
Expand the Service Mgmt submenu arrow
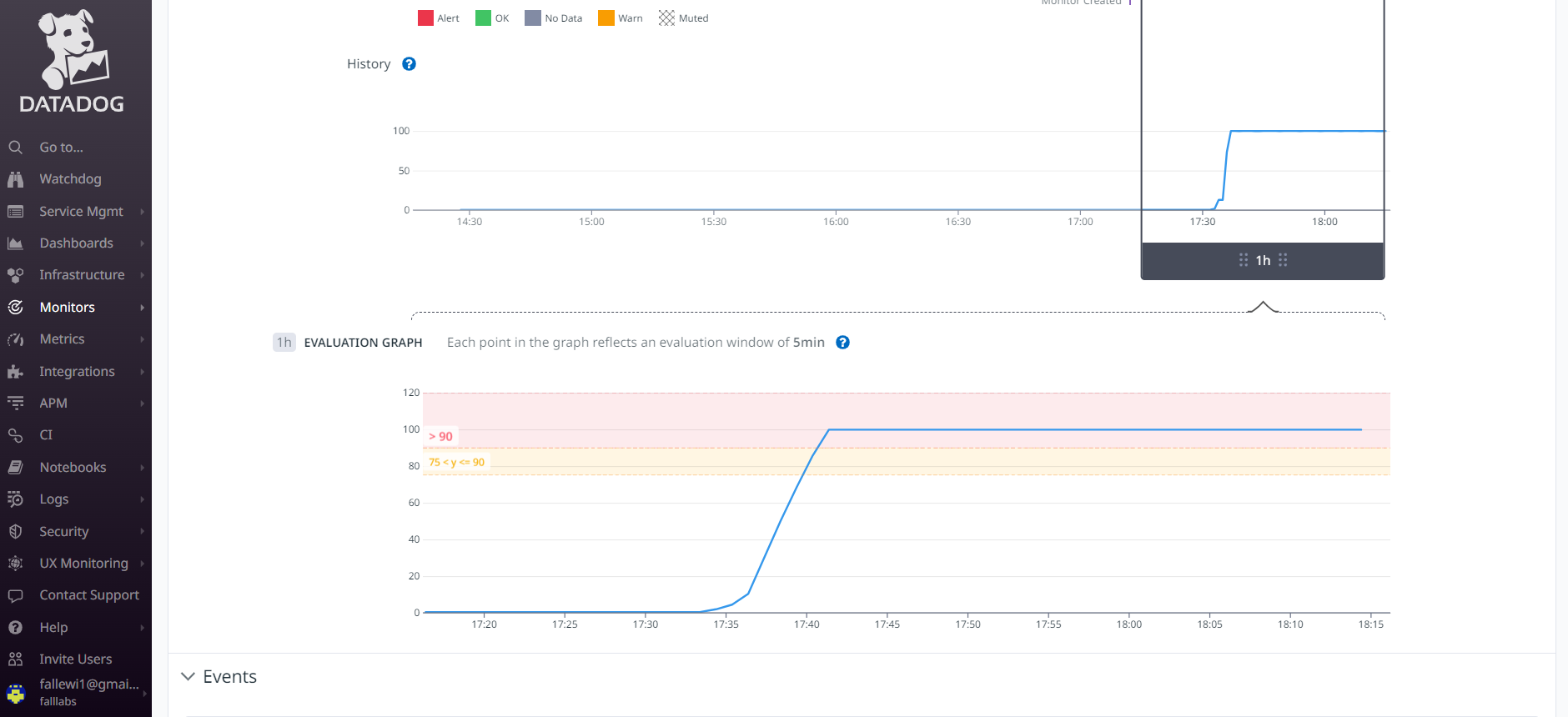click(143, 212)
